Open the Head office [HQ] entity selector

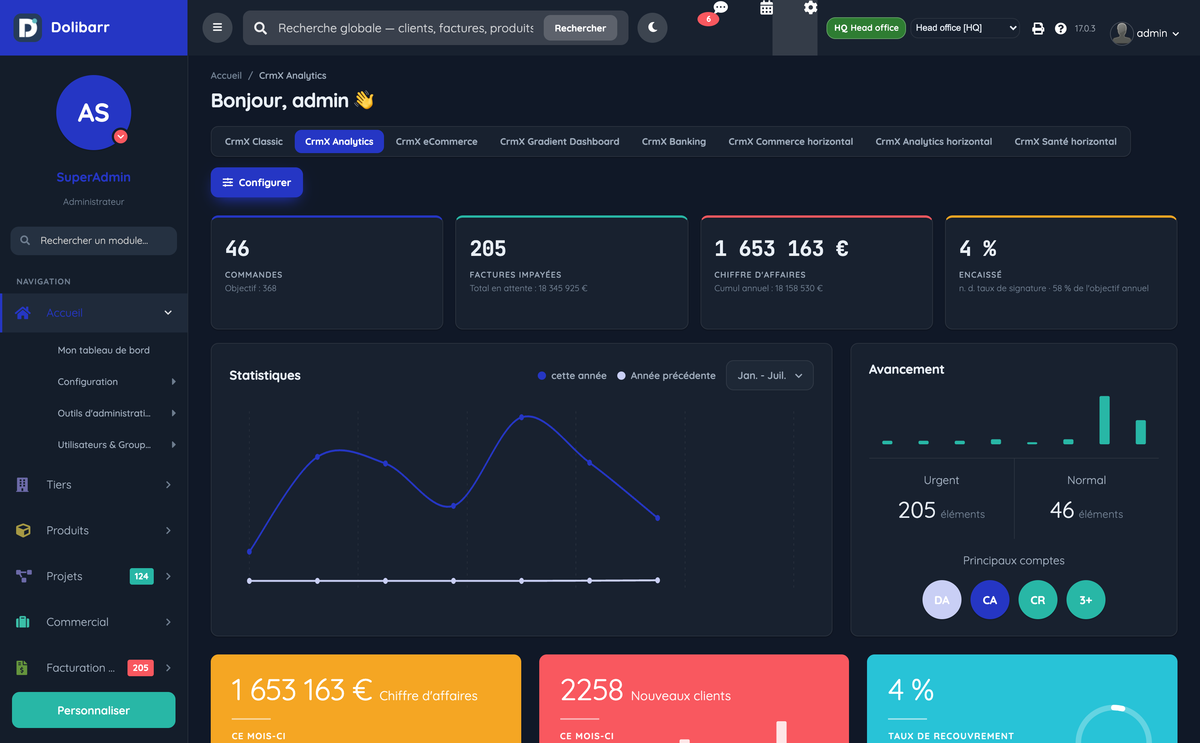point(966,28)
